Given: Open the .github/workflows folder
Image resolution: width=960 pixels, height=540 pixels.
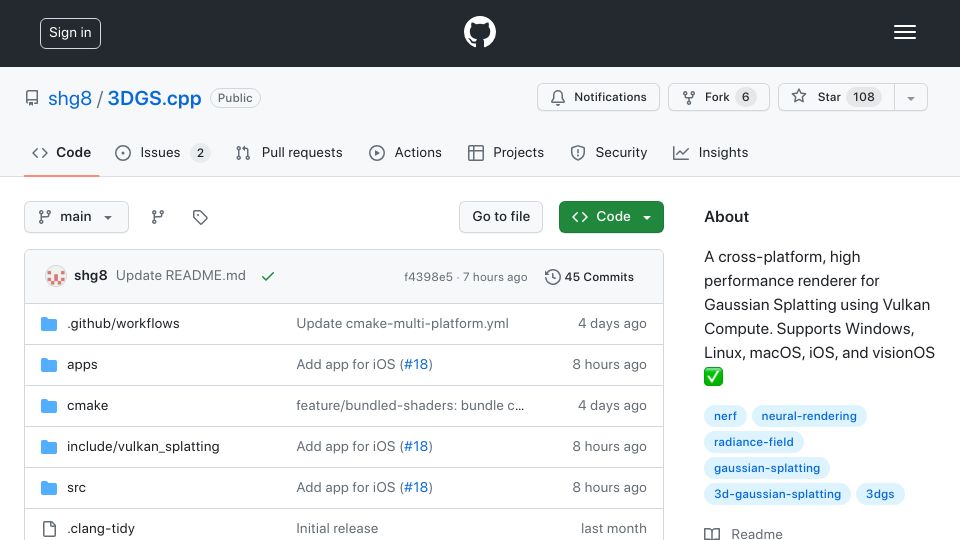Looking at the screenshot, I should [123, 323].
